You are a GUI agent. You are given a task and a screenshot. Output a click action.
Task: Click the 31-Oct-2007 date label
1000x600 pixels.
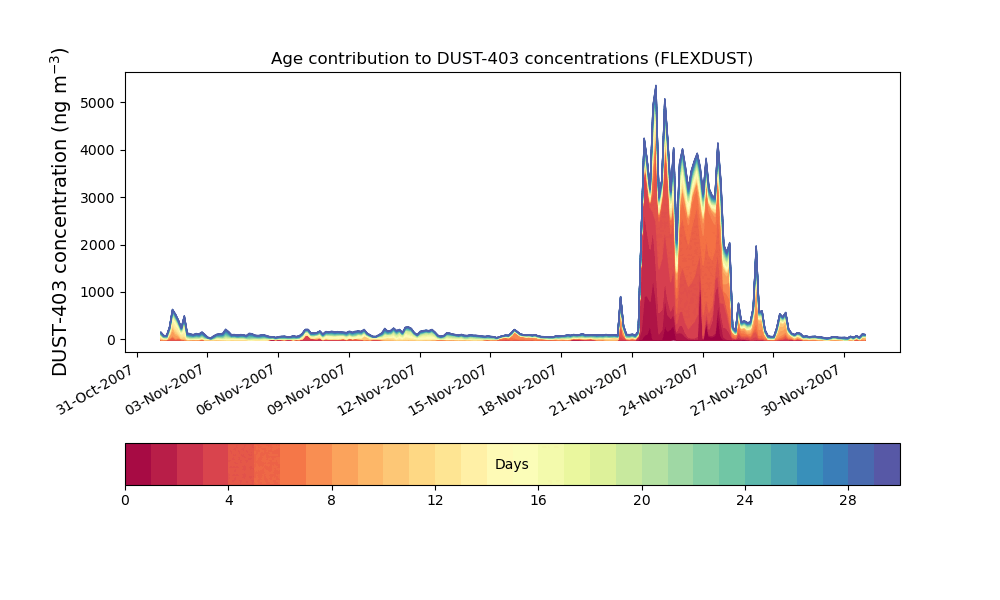pyautogui.click(x=96, y=389)
